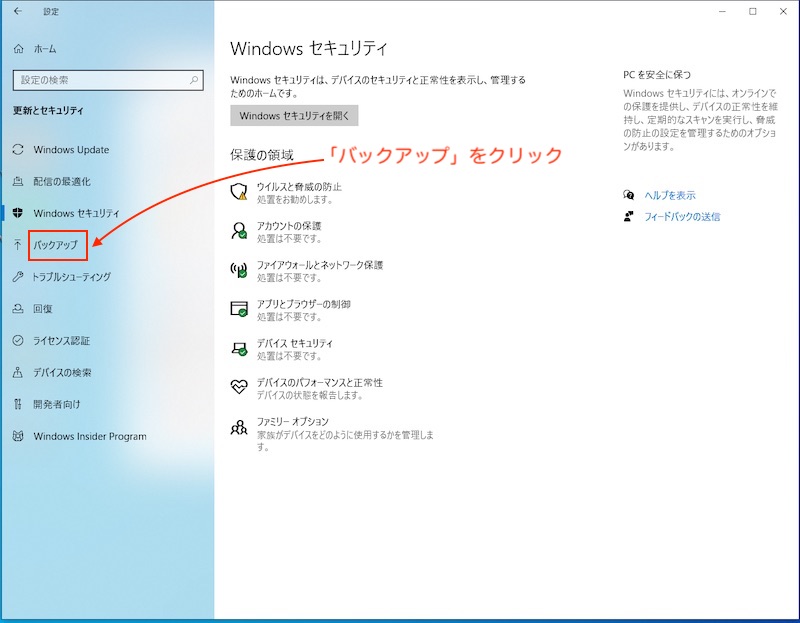Open アプリとブラウザーの制御 area

tap(304, 304)
